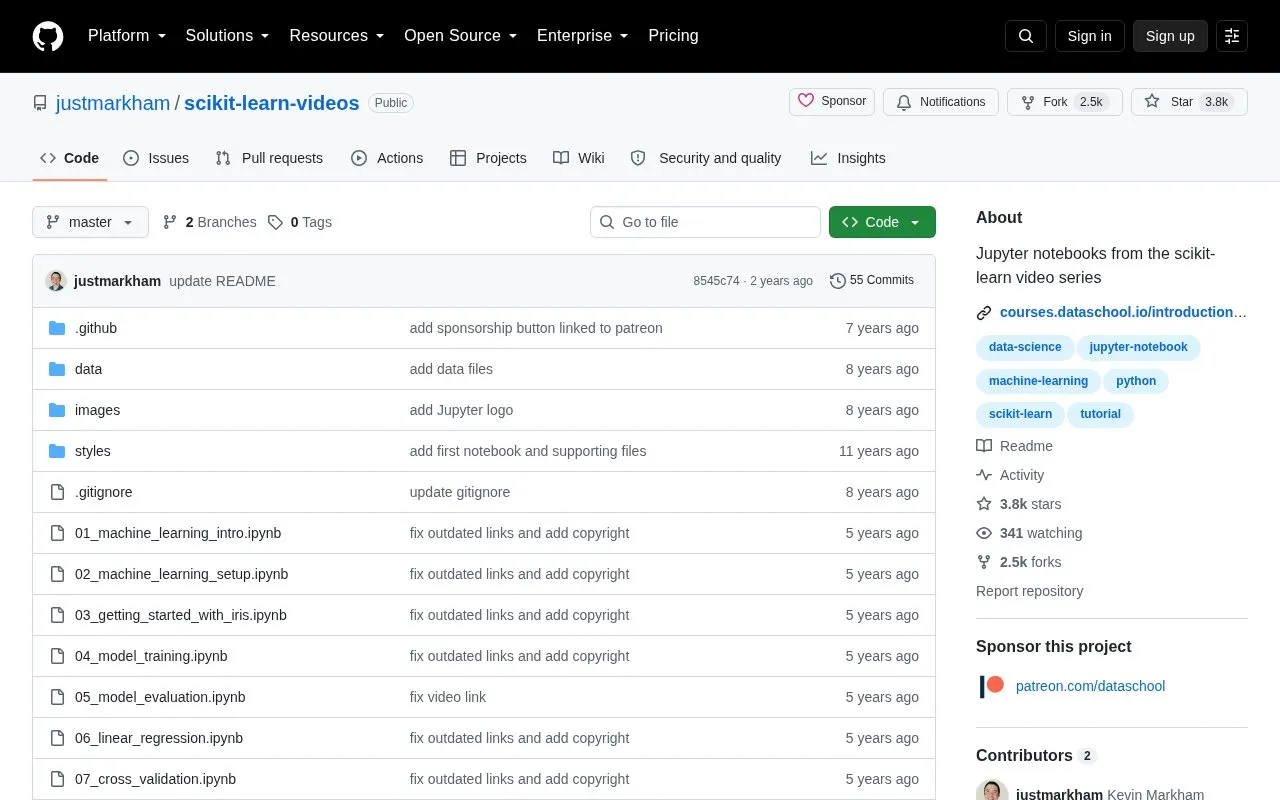Open the green Code dropdown button

(882, 222)
